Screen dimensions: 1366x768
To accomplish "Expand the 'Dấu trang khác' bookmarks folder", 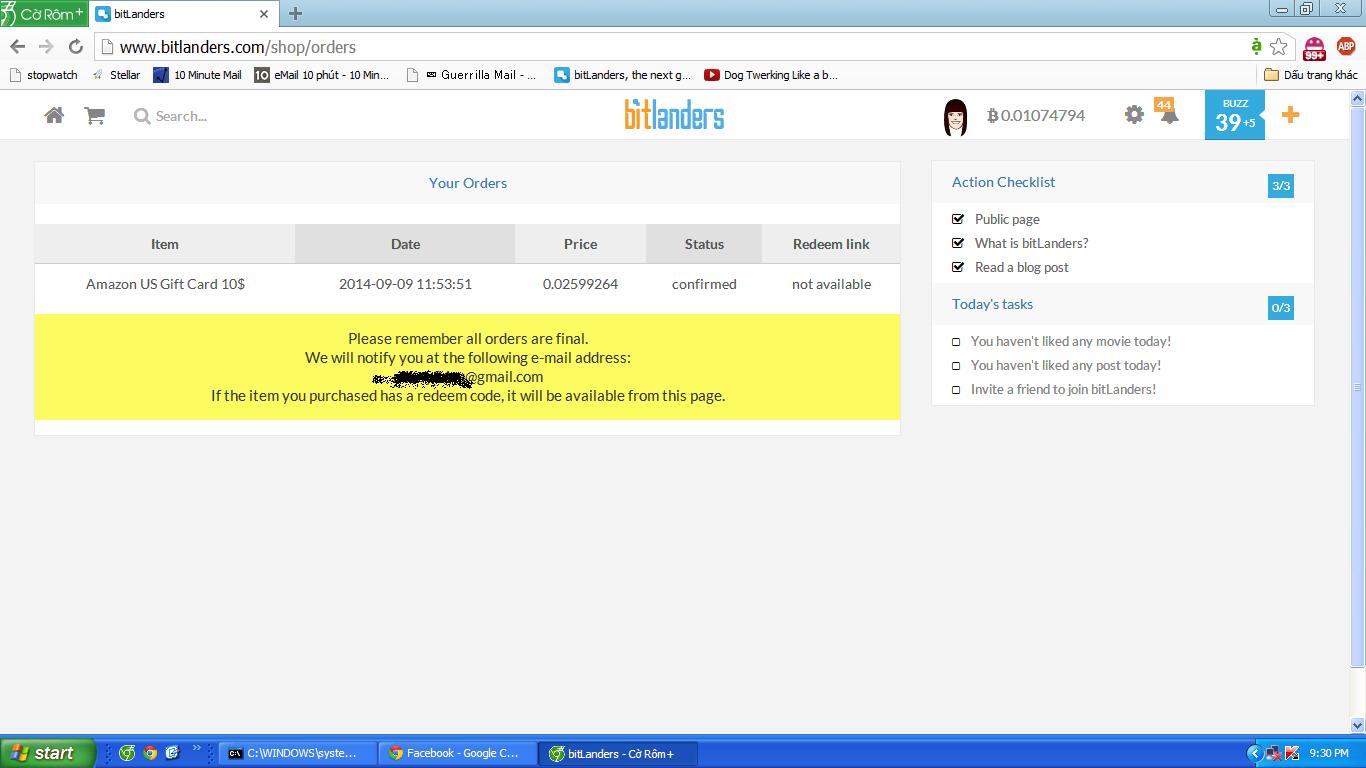I will click(1311, 75).
